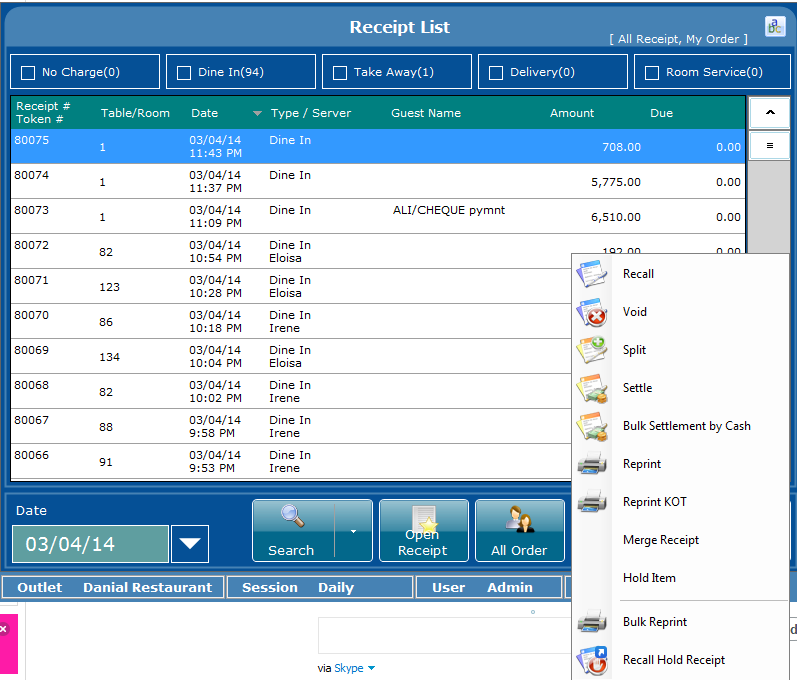Viewport: 797px width, 680px height.
Task: Click the Open Receipt button
Action: (x=423, y=531)
